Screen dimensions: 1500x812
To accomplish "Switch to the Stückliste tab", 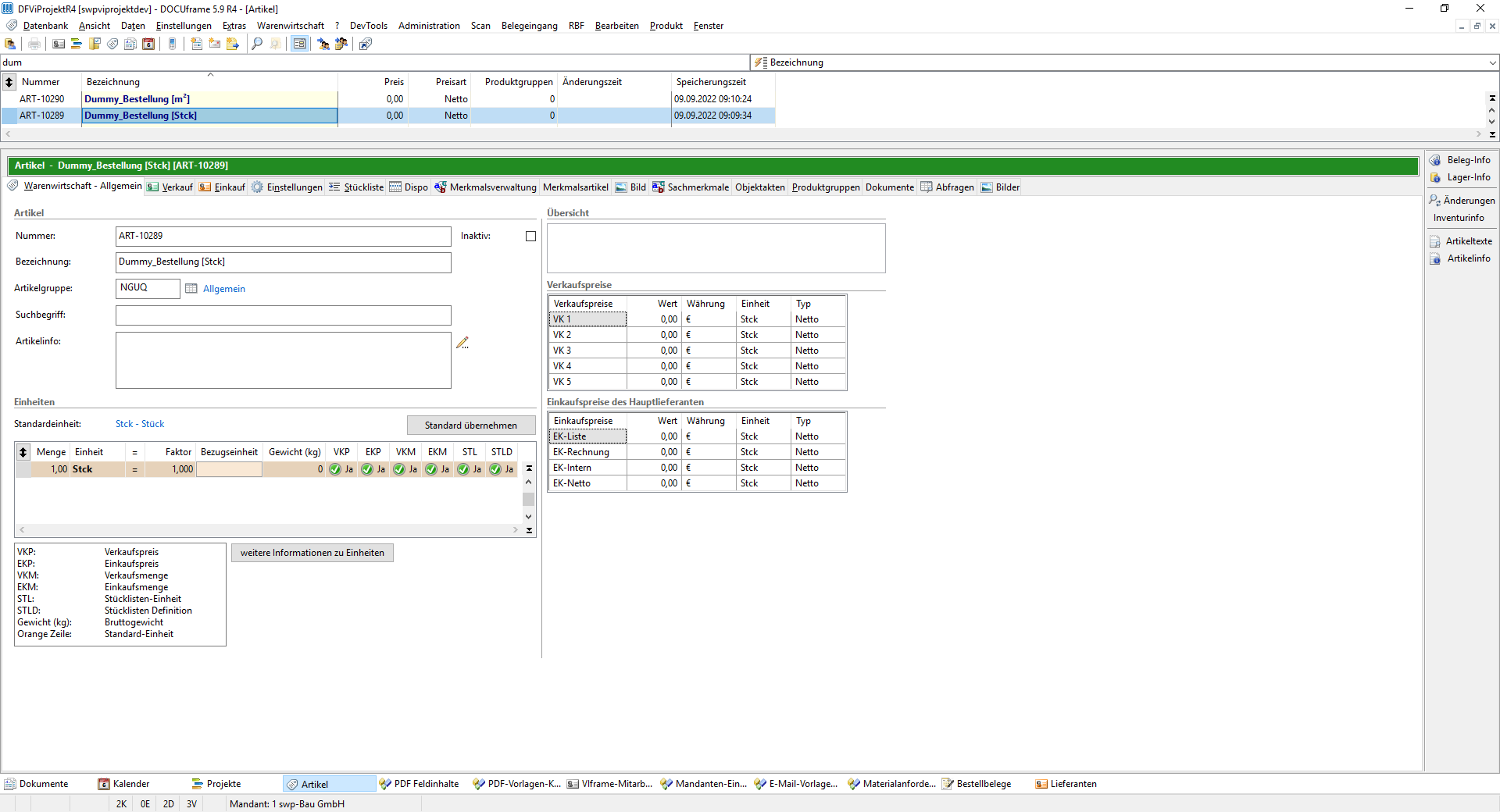I will click(356, 187).
